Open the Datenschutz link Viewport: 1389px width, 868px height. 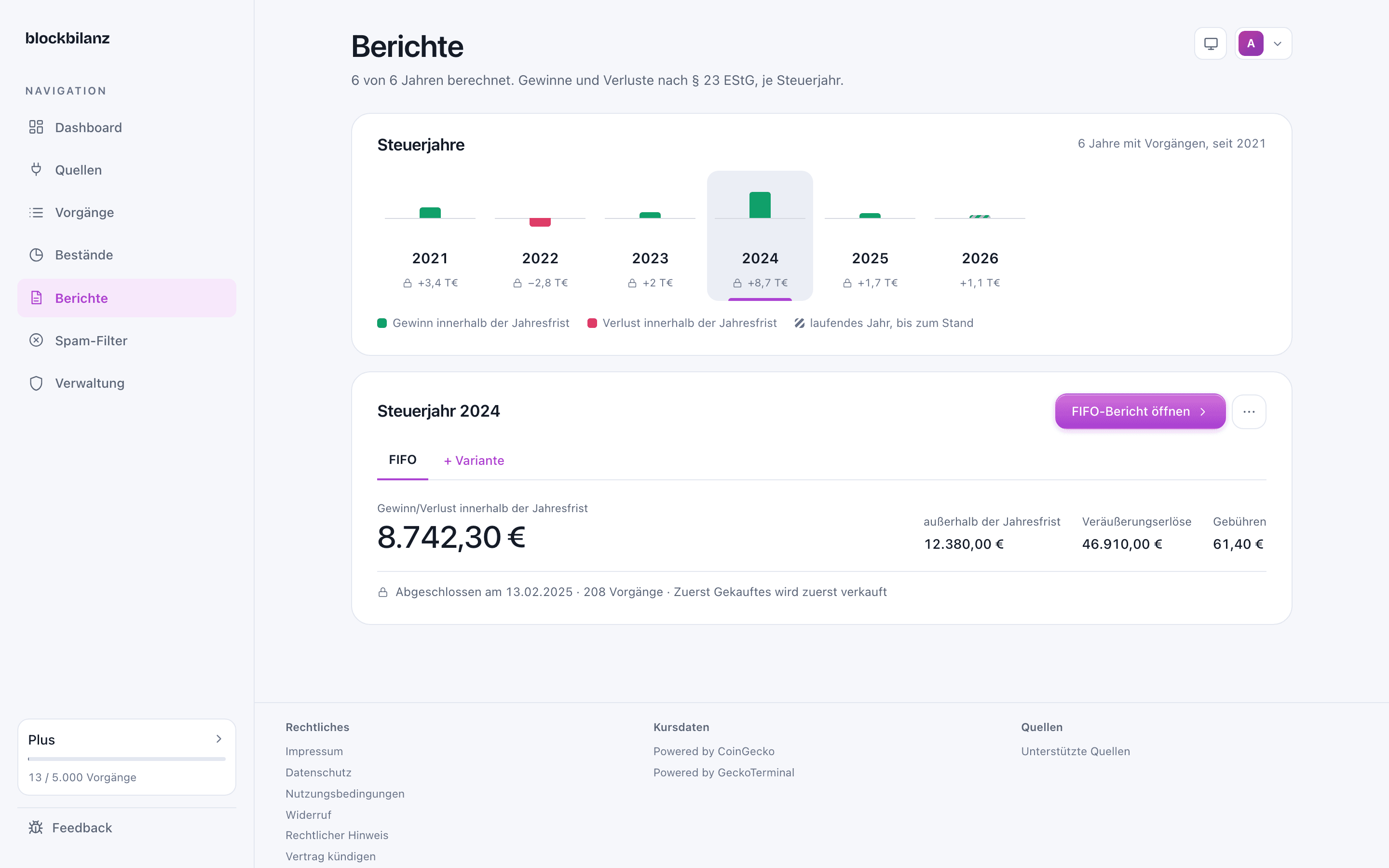click(x=318, y=772)
